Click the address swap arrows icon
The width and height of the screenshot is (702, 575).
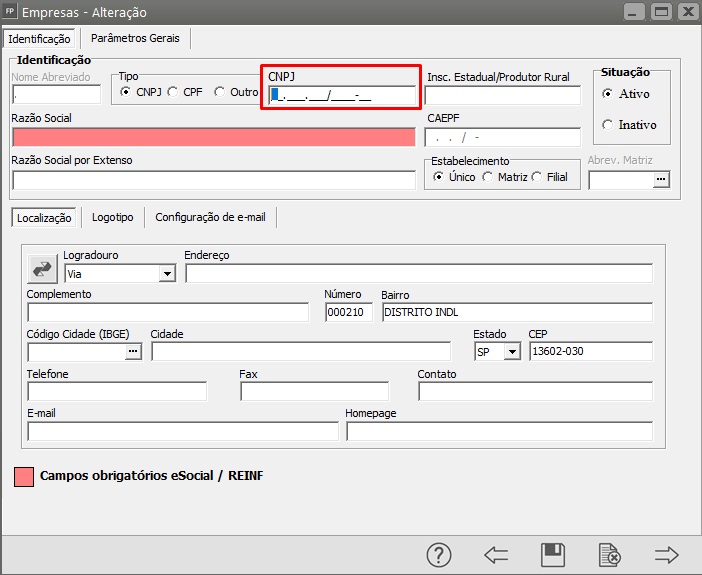[x=43, y=268]
